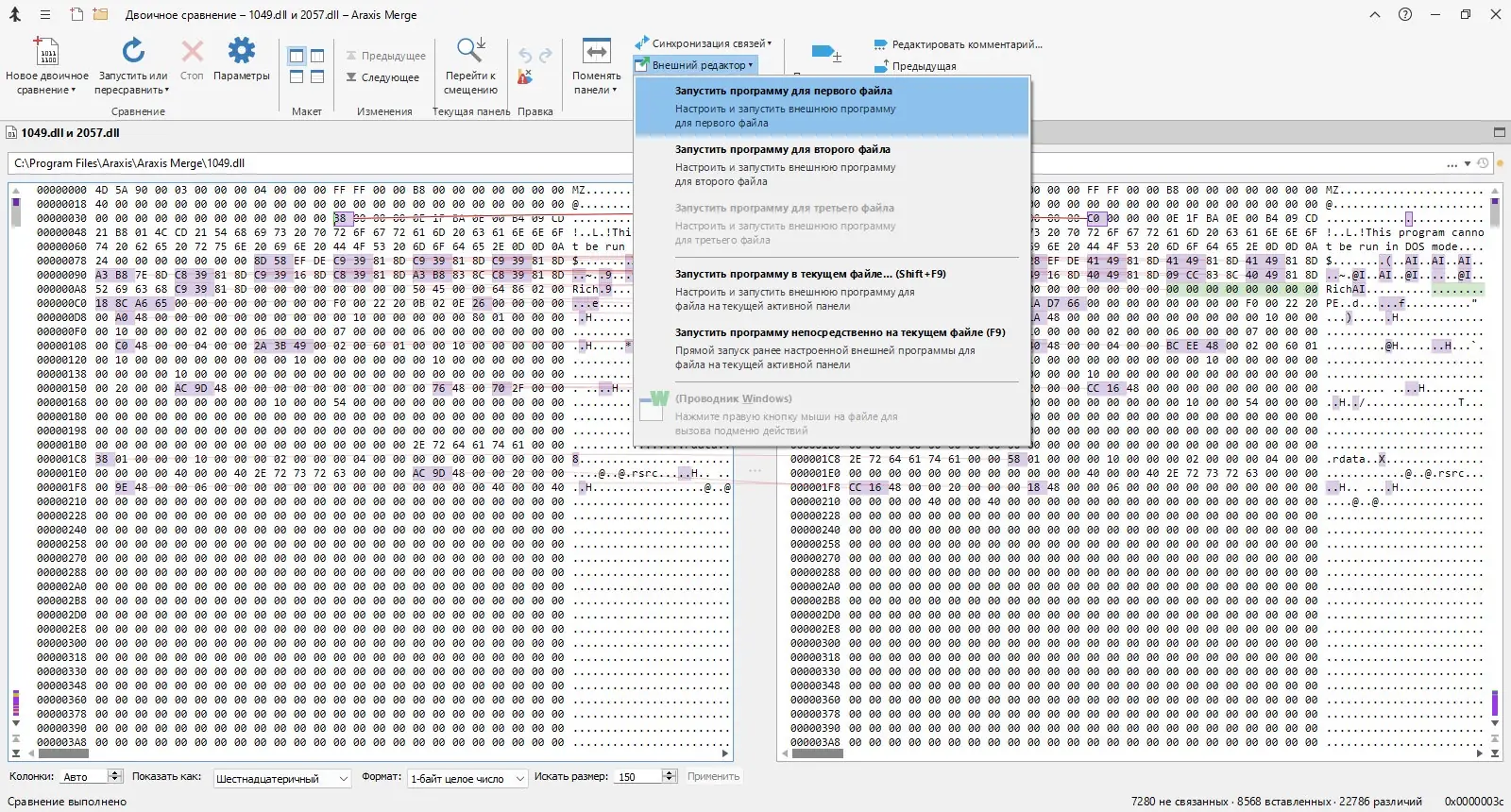The height and width of the screenshot is (812, 1511).
Task: Expand Новое двоичное сравнение dropdown arrow
Action: [73, 91]
